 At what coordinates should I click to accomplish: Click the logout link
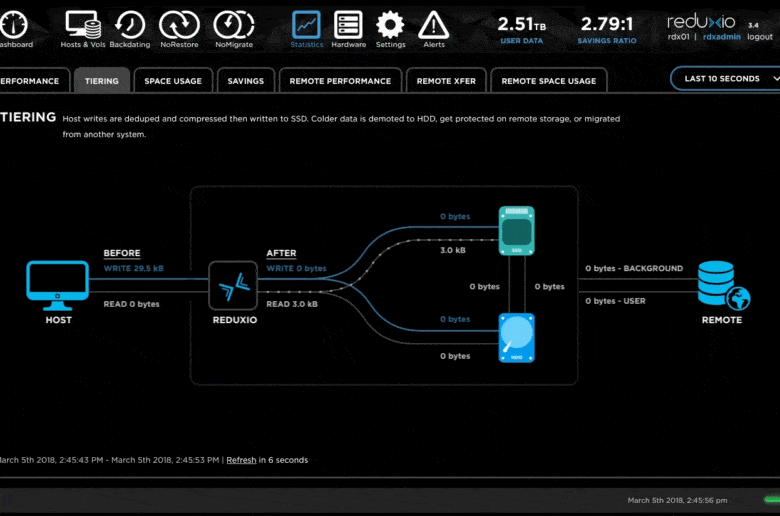(760, 37)
